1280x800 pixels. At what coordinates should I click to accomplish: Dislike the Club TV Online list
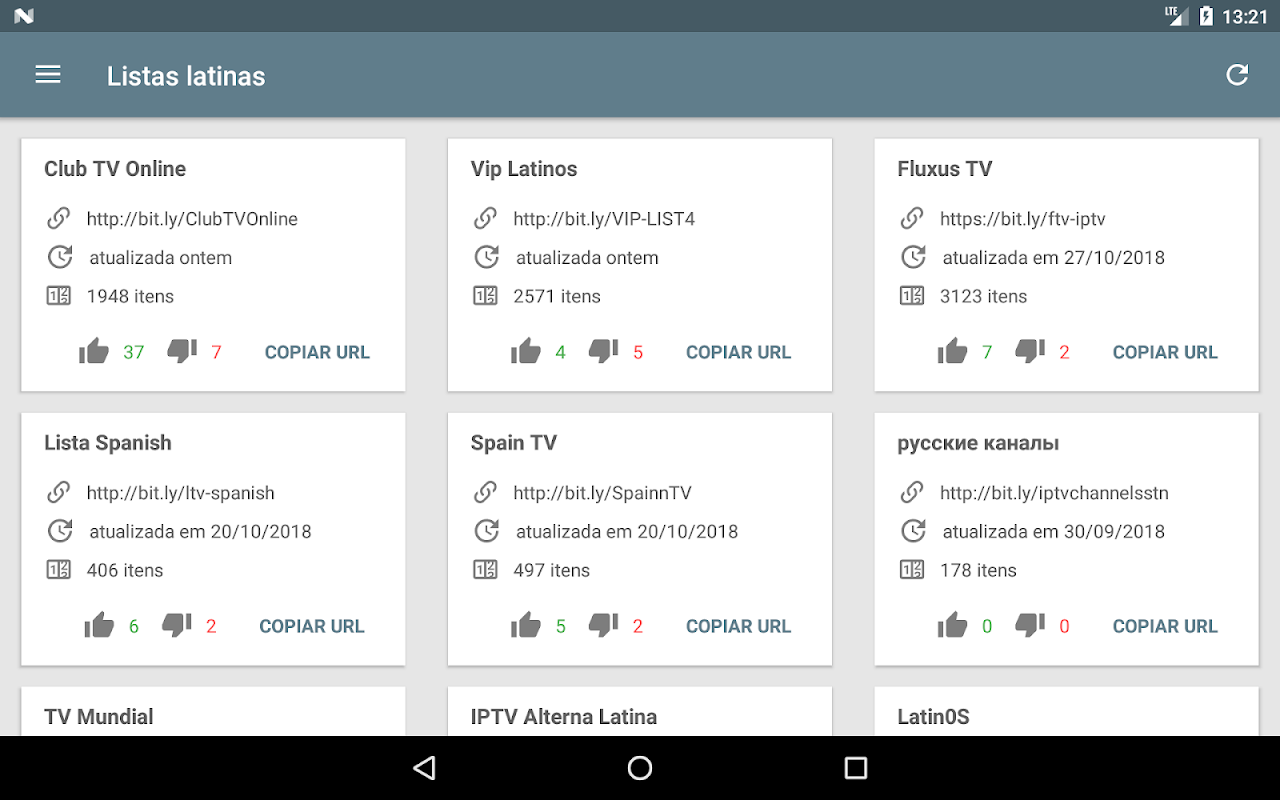[x=182, y=351]
